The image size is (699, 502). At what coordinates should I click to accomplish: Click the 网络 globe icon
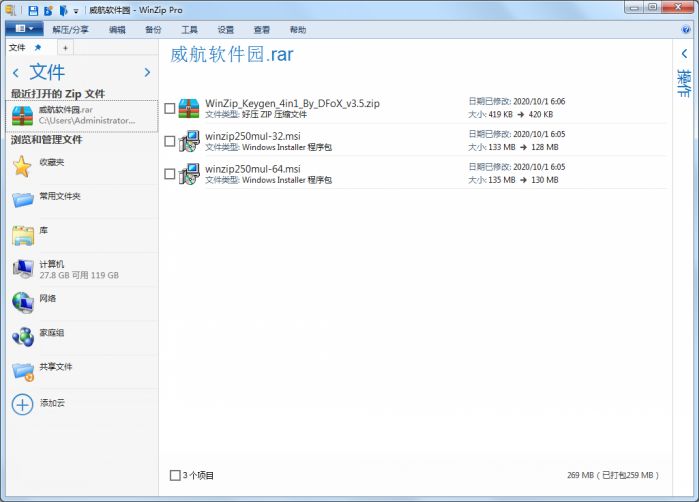coord(23,303)
